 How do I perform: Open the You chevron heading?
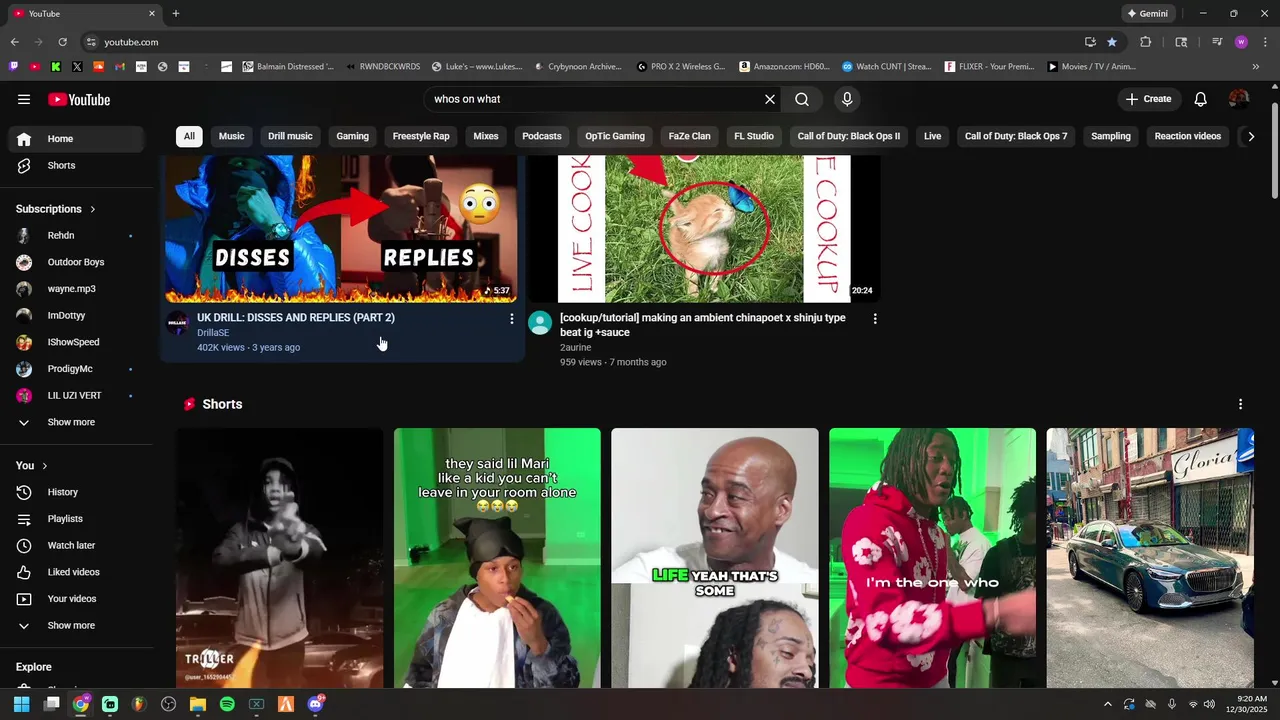tap(32, 465)
